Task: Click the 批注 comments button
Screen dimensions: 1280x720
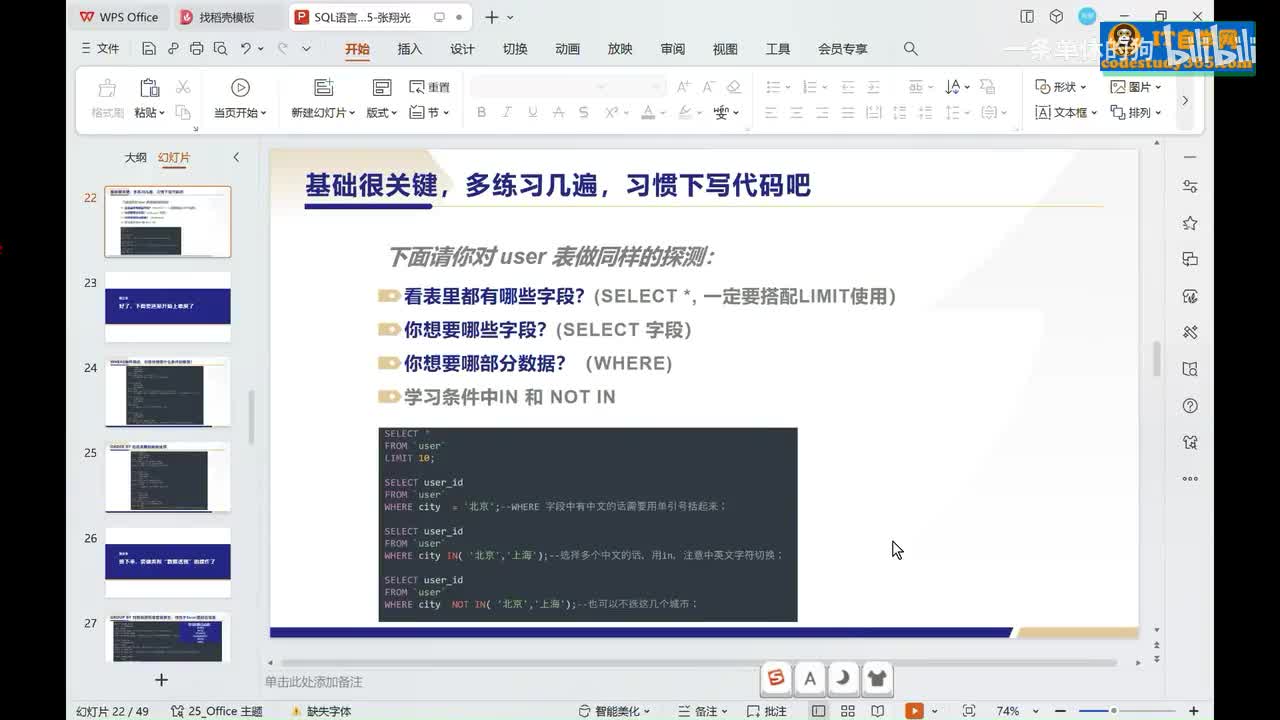Action: [766, 711]
